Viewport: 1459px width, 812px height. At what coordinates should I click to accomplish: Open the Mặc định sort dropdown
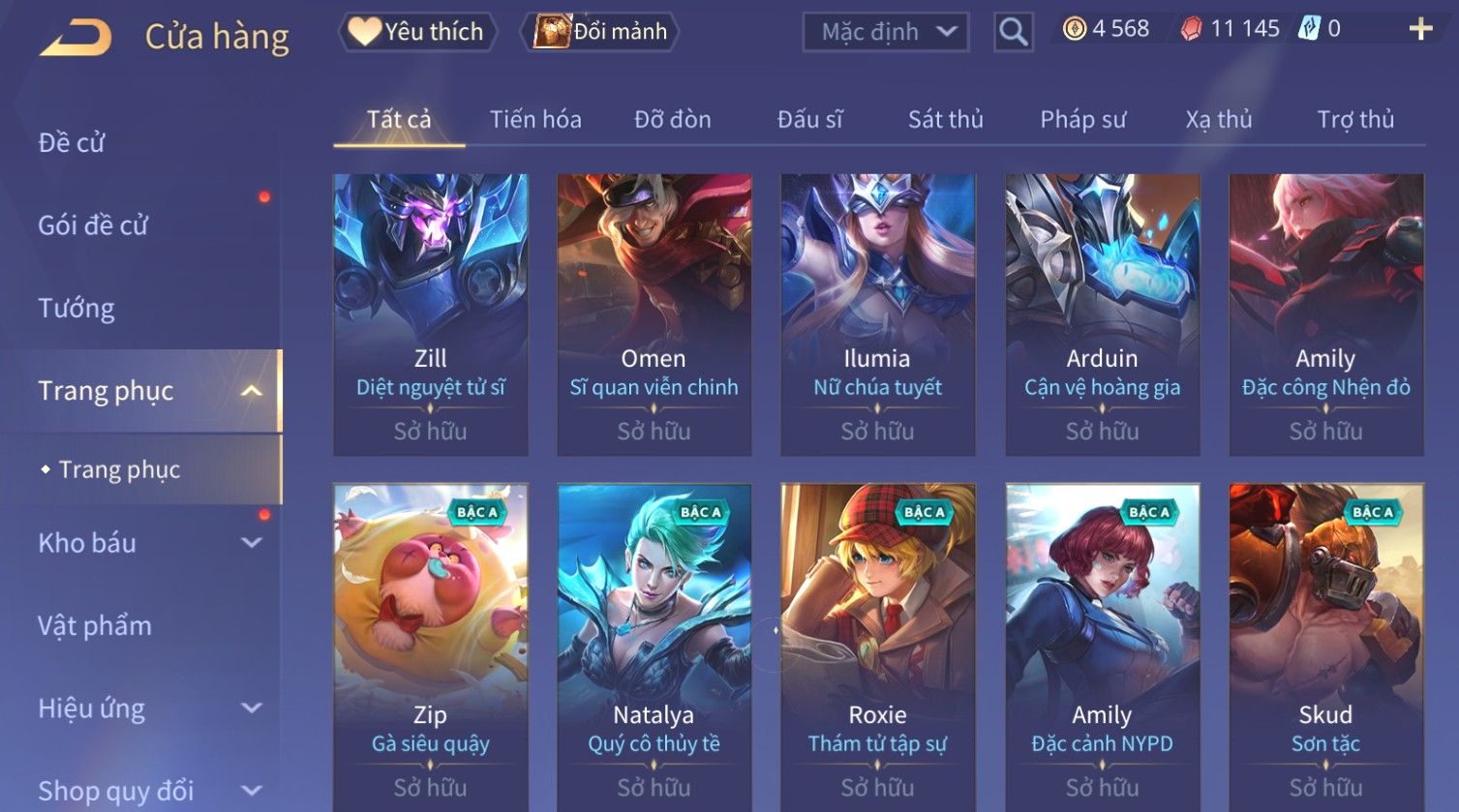coord(886,32)
